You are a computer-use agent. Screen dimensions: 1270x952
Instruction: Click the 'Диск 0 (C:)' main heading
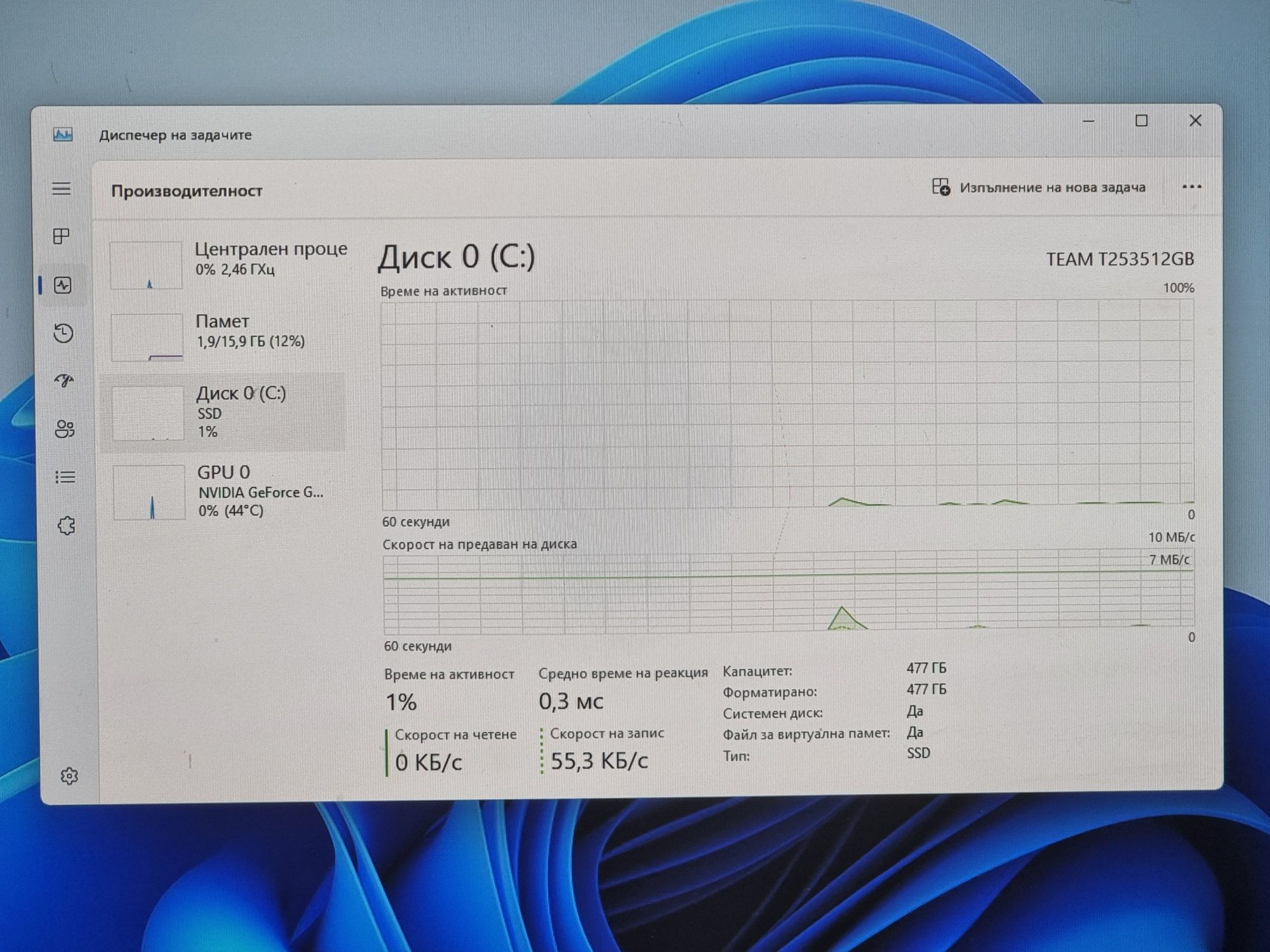point(457,257)
